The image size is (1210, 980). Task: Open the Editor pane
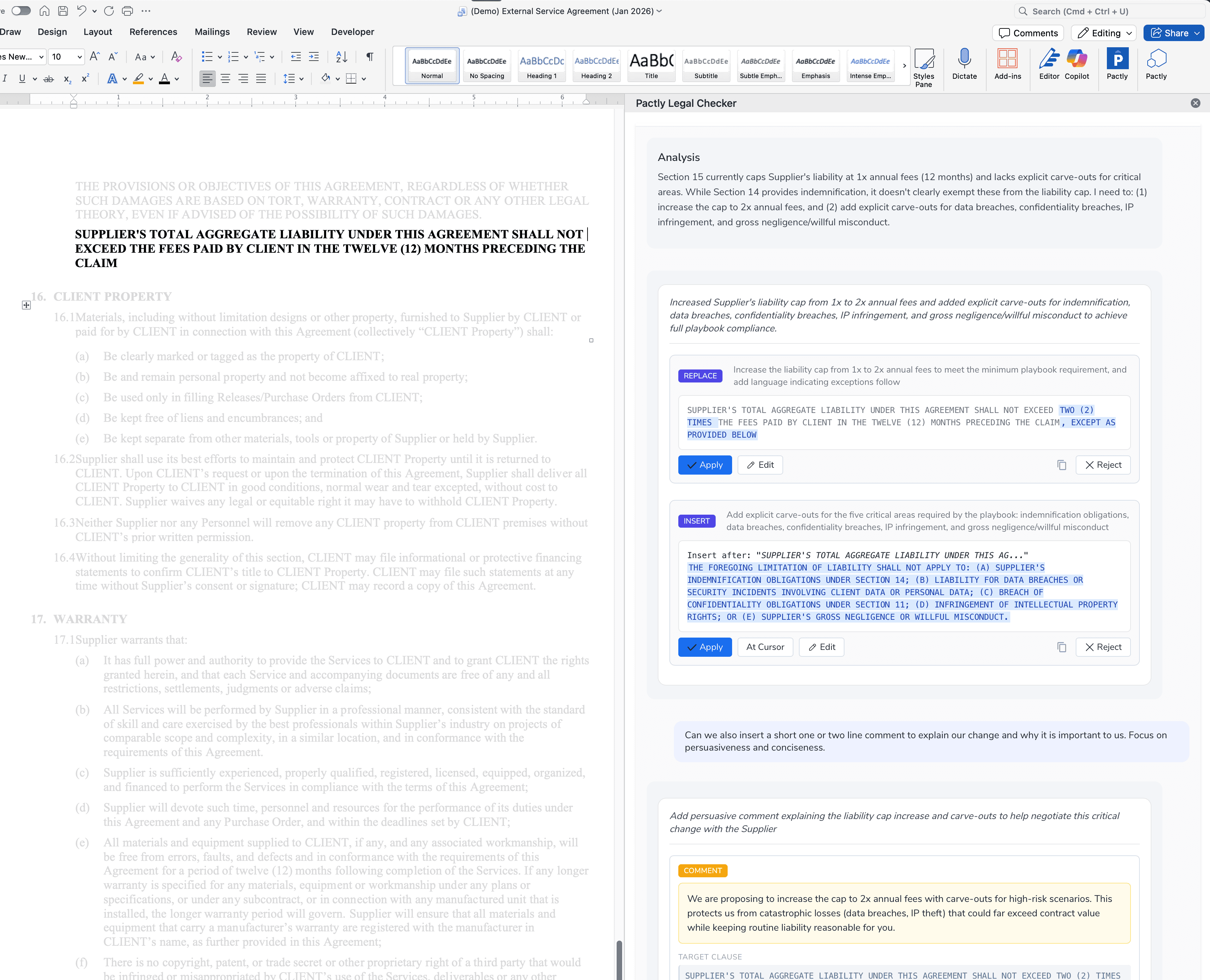tap(1049, 64)
